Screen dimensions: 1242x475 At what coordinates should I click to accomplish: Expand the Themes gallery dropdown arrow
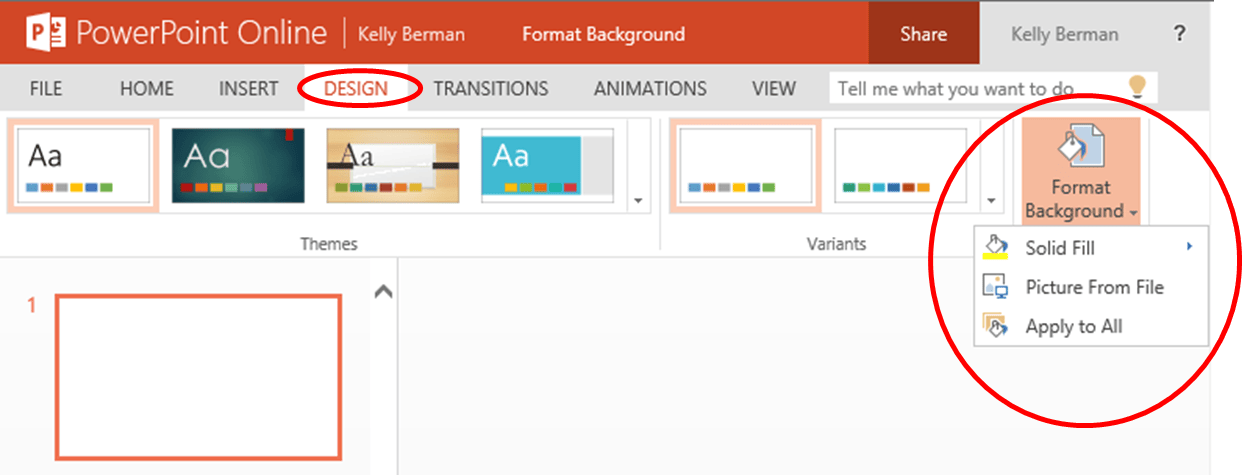[640, 201]
